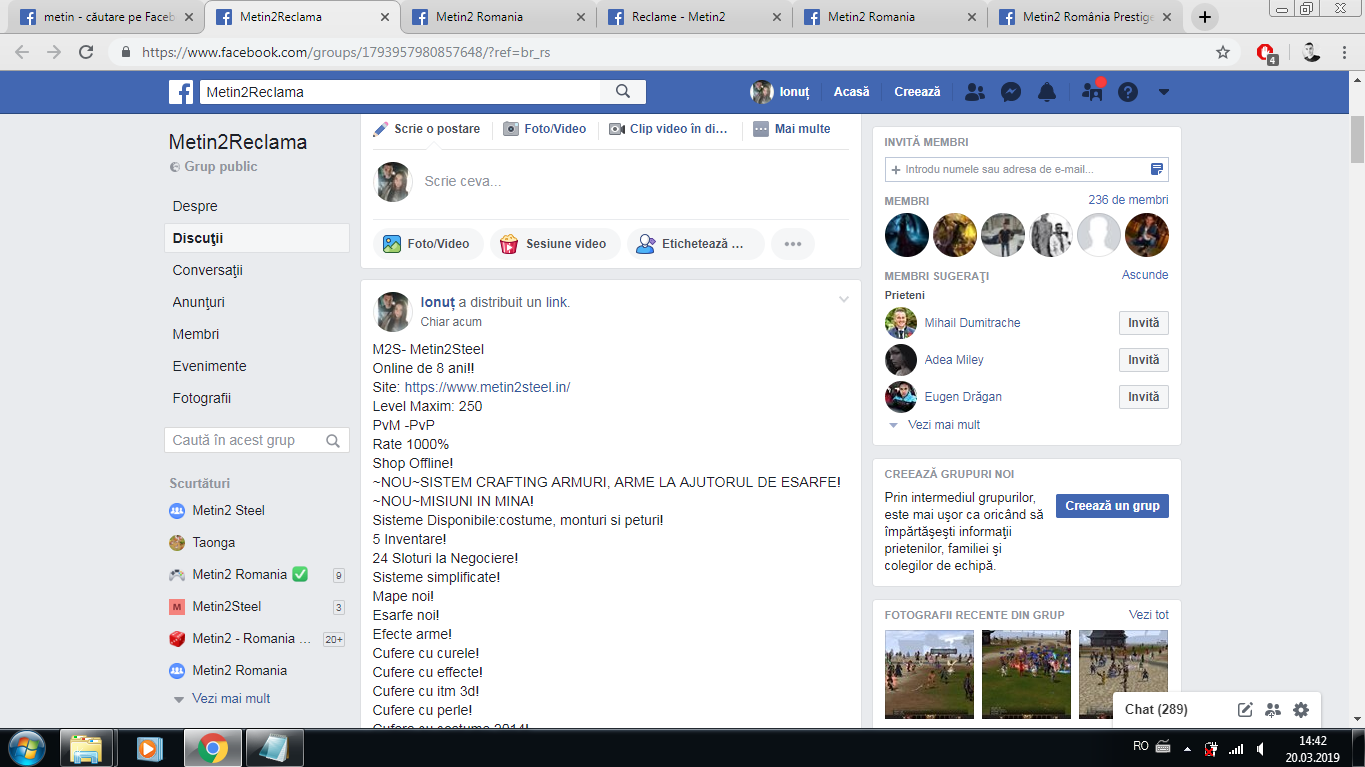The image size is (1365, 767).
Task: Select the Clip video în direct tab
Action: click(x=669, y=129)
